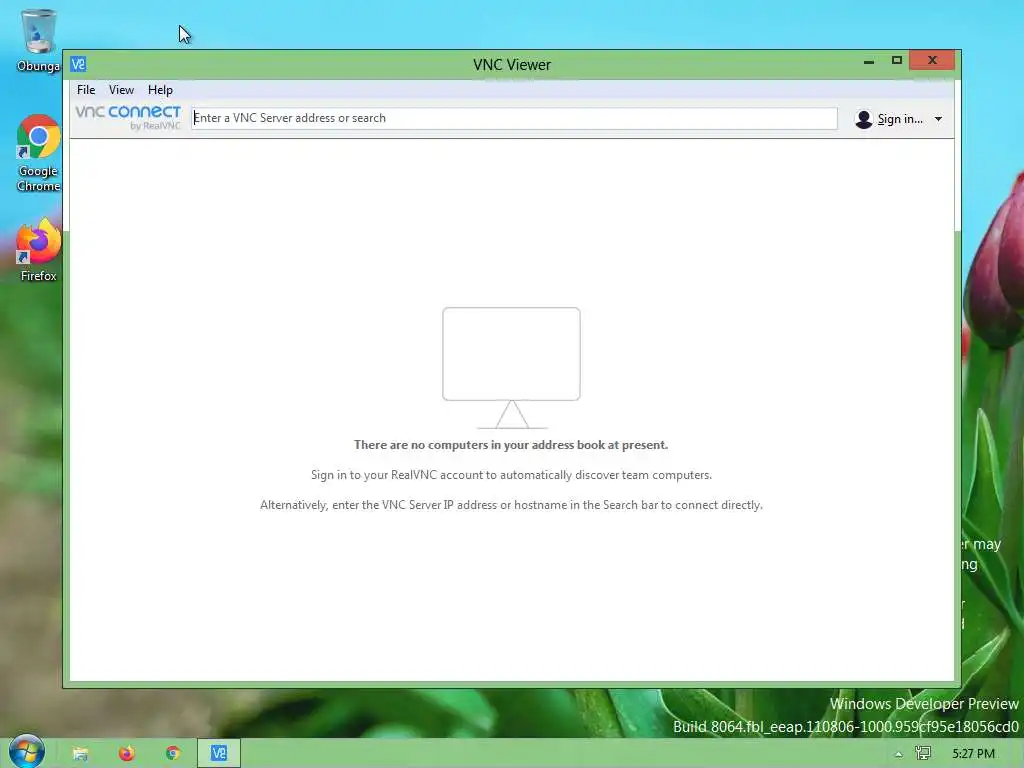Show hidden system tray icons

tap(899, 754)
